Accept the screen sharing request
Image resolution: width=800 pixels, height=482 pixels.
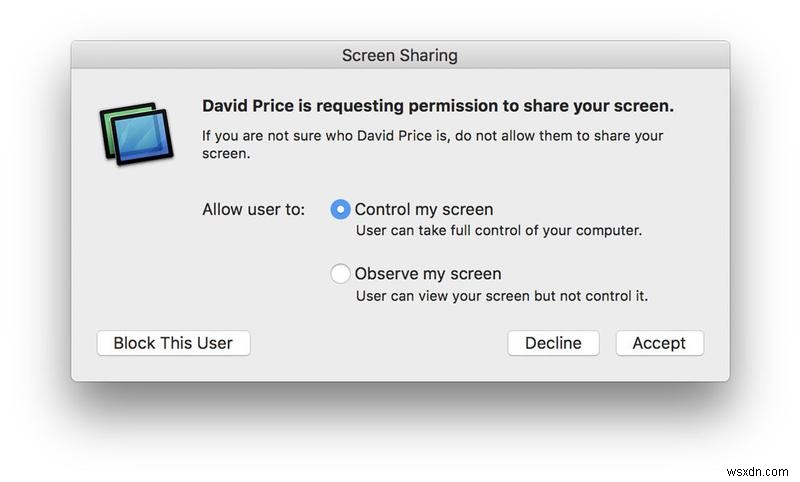659,343
